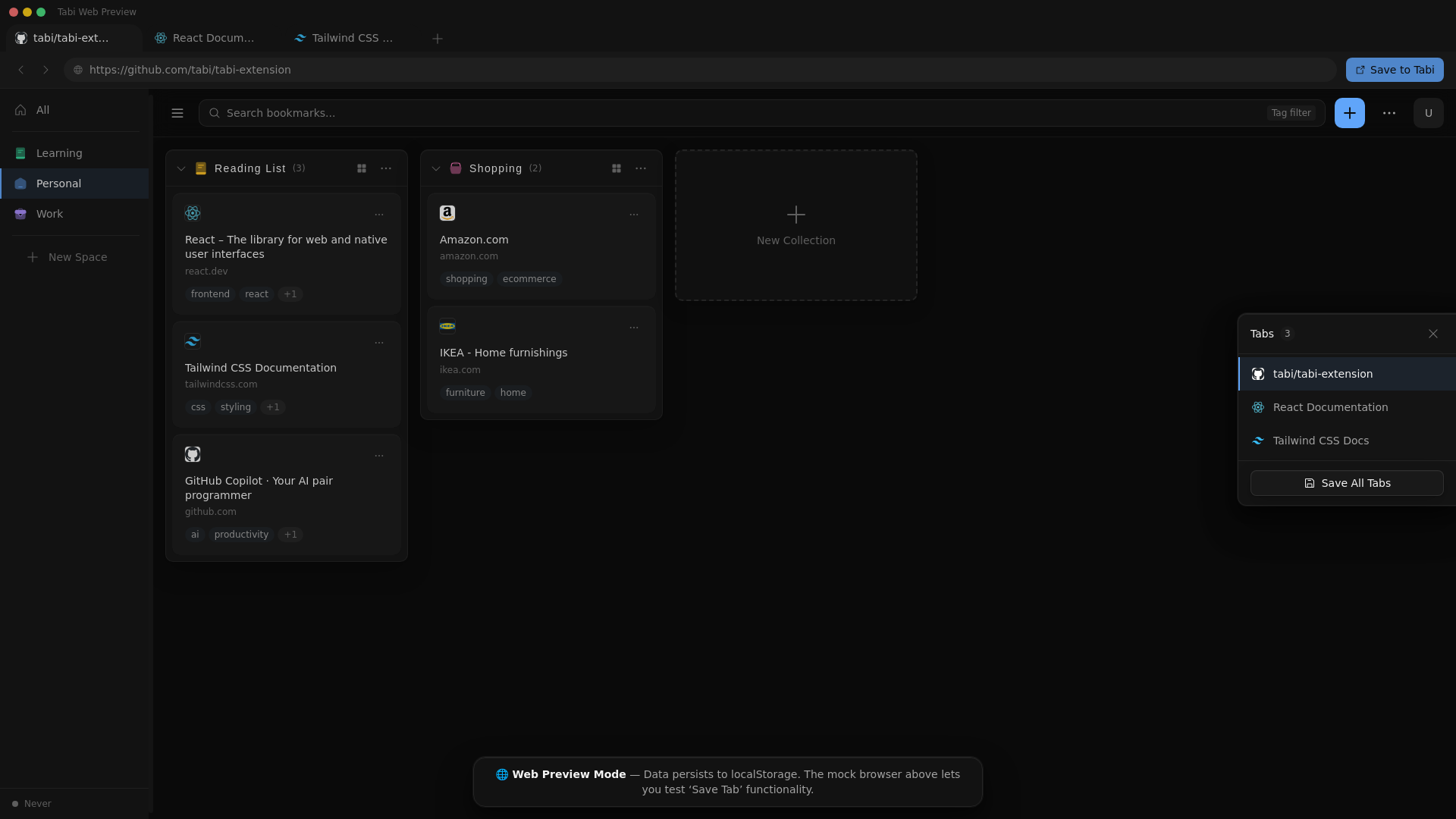Click the Reading List book emoji icon
The image size is (1456, 819).
(x=201, y=168)
